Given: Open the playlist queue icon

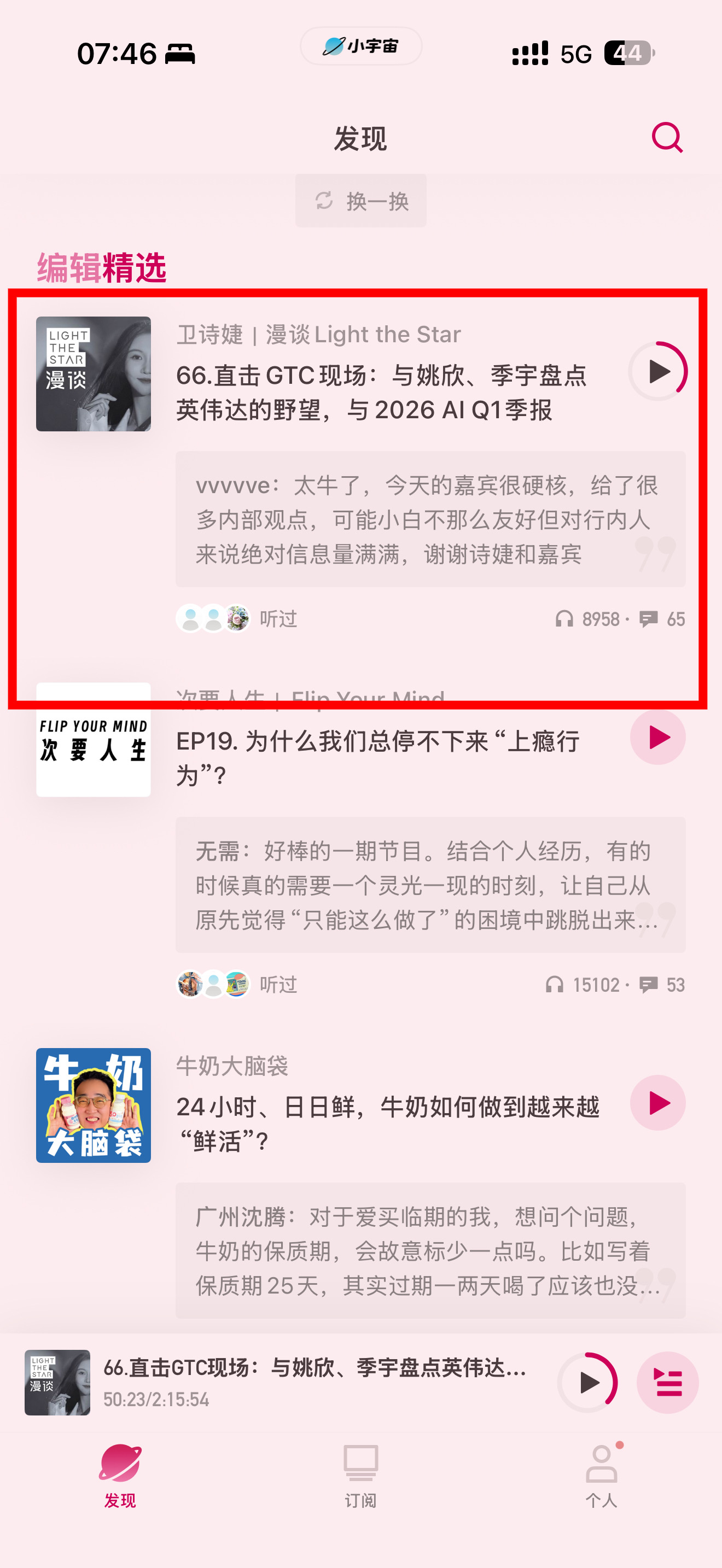Looking at the screenshot, I should [x=668, y=1383].
